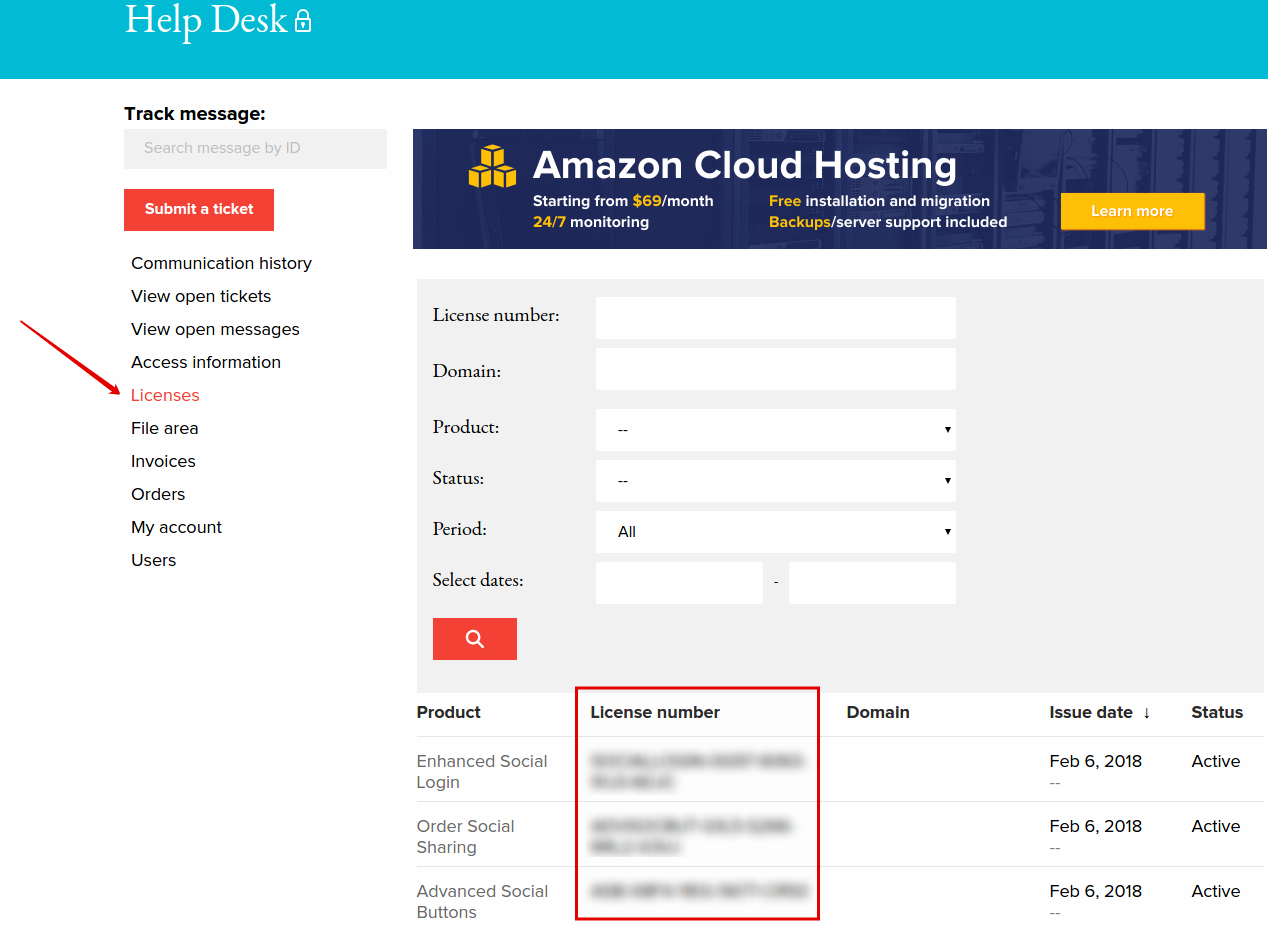
Task: Focus the Search message by ID field
Action: click(255, 148)
